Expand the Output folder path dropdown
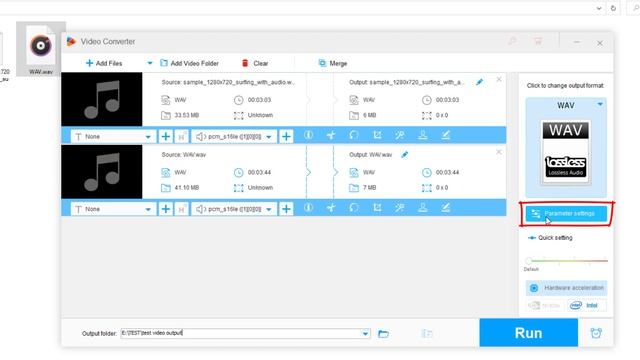 coord(365,333)
